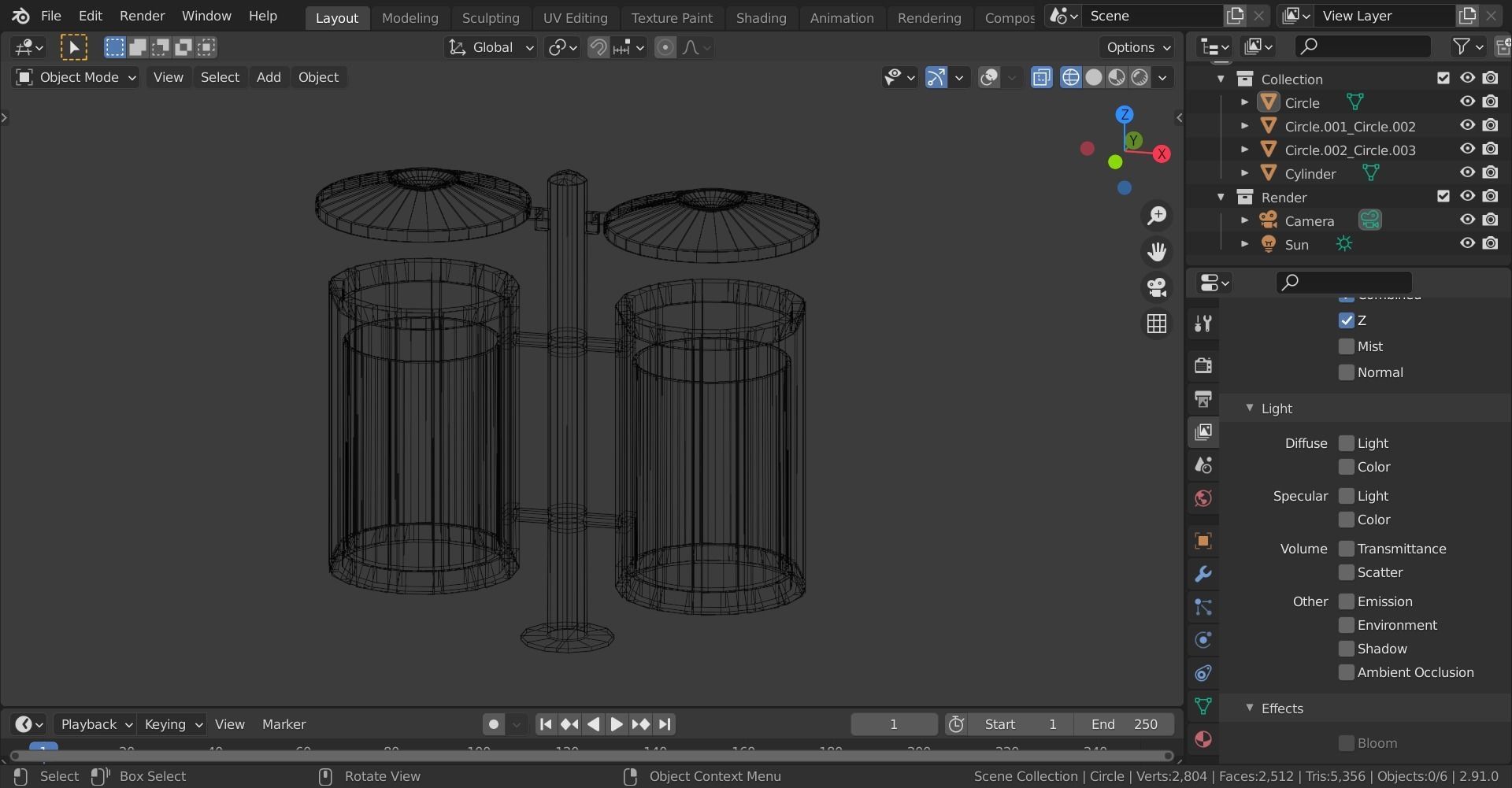The image size is (1512, 788).
Task: Open the Options dropdown
Action: pyautogui.click(x=1138, y=47)
